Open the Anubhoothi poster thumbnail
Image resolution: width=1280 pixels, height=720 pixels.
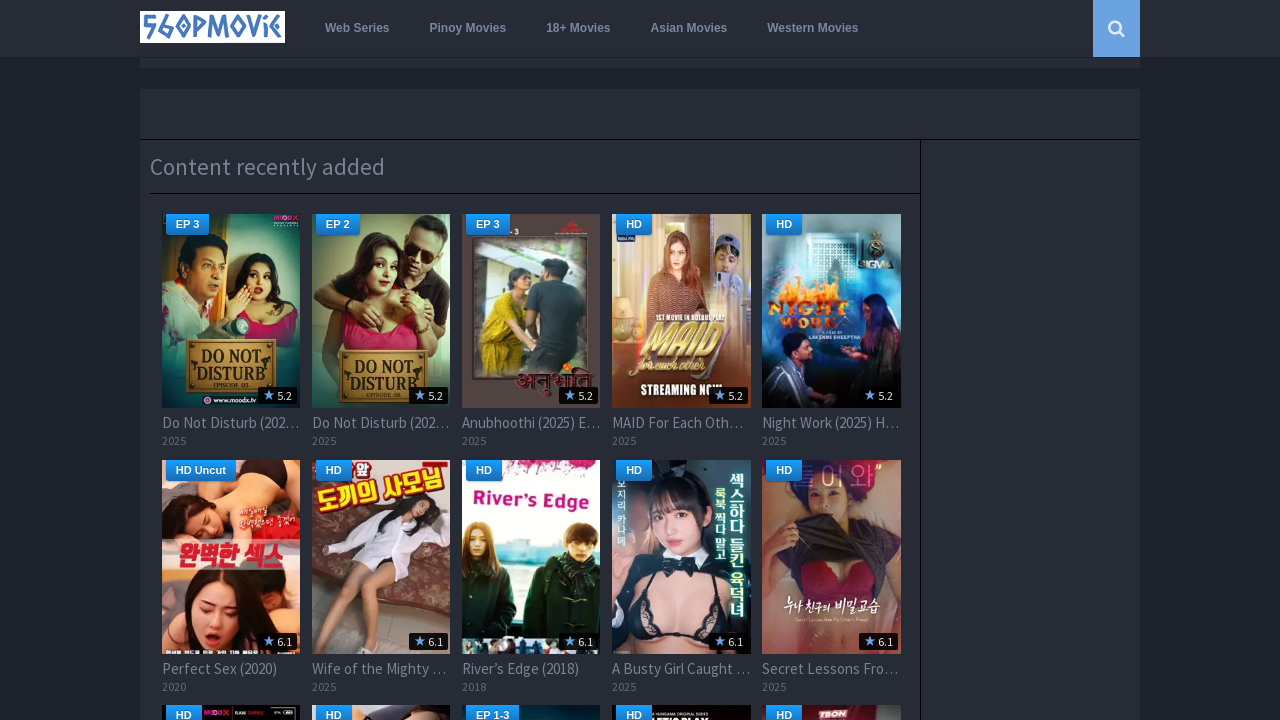[531, 311]
